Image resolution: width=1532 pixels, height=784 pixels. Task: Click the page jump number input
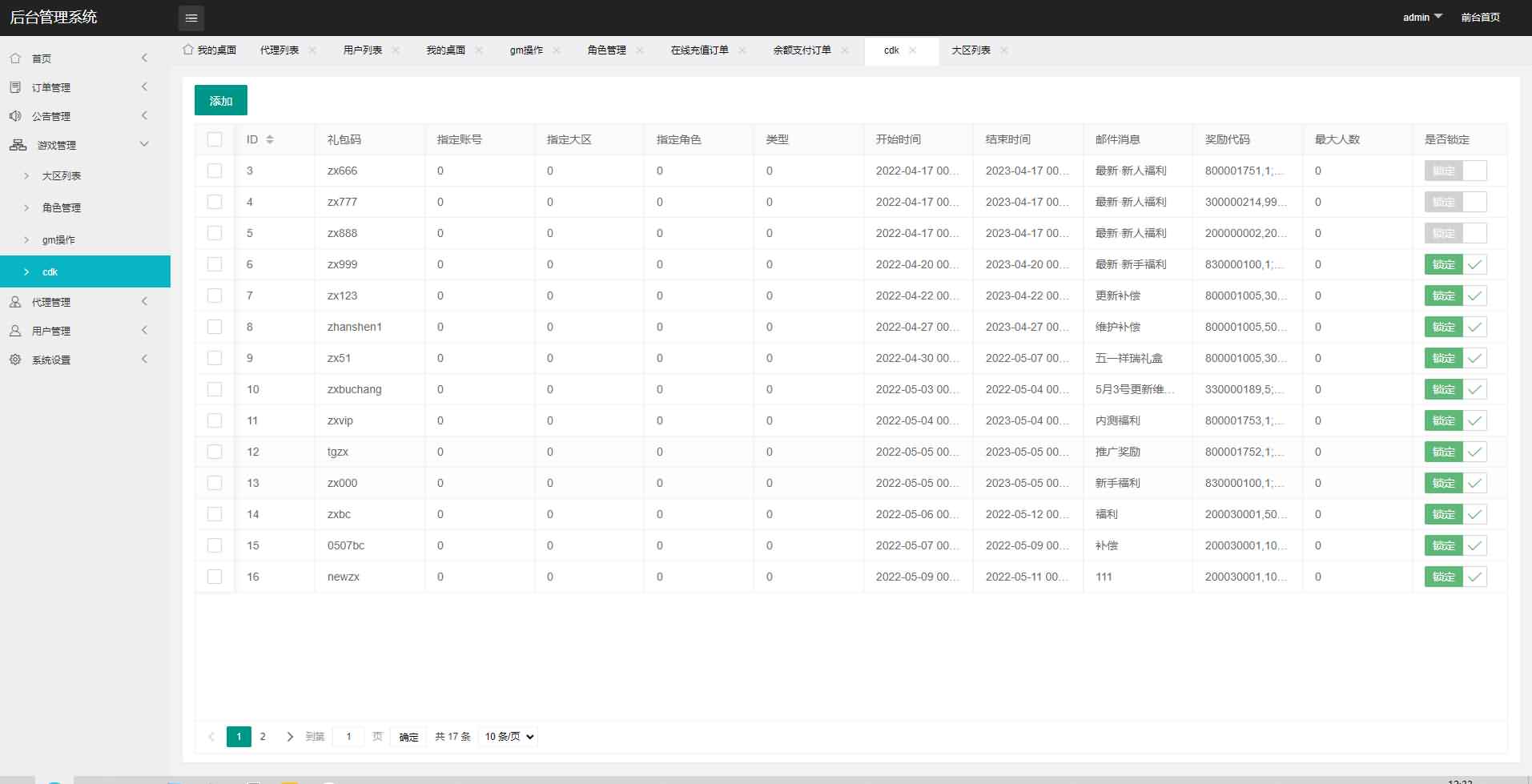click(x=348, y=737)
